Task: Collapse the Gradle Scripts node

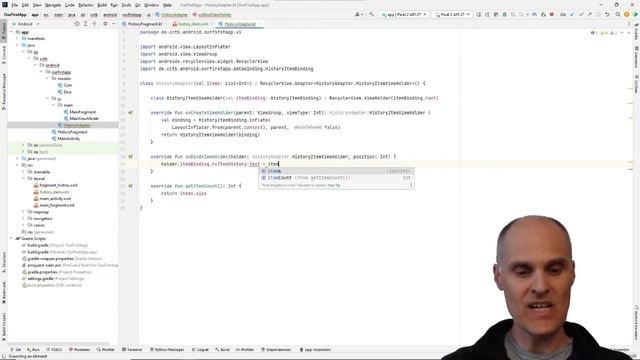Action: pos(12,238)
